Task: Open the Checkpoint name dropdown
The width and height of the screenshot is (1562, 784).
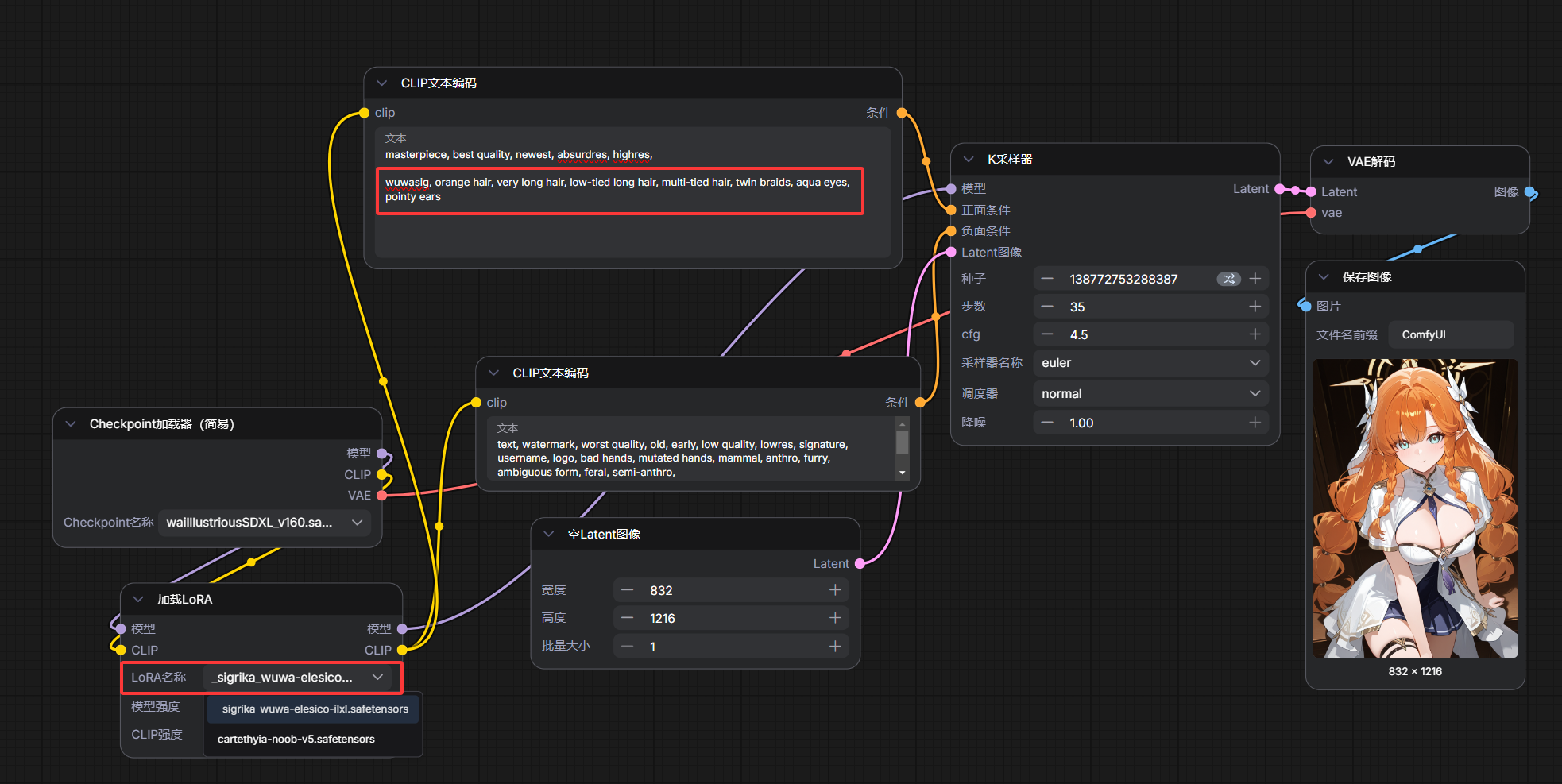Action: [x=264, y=523]
